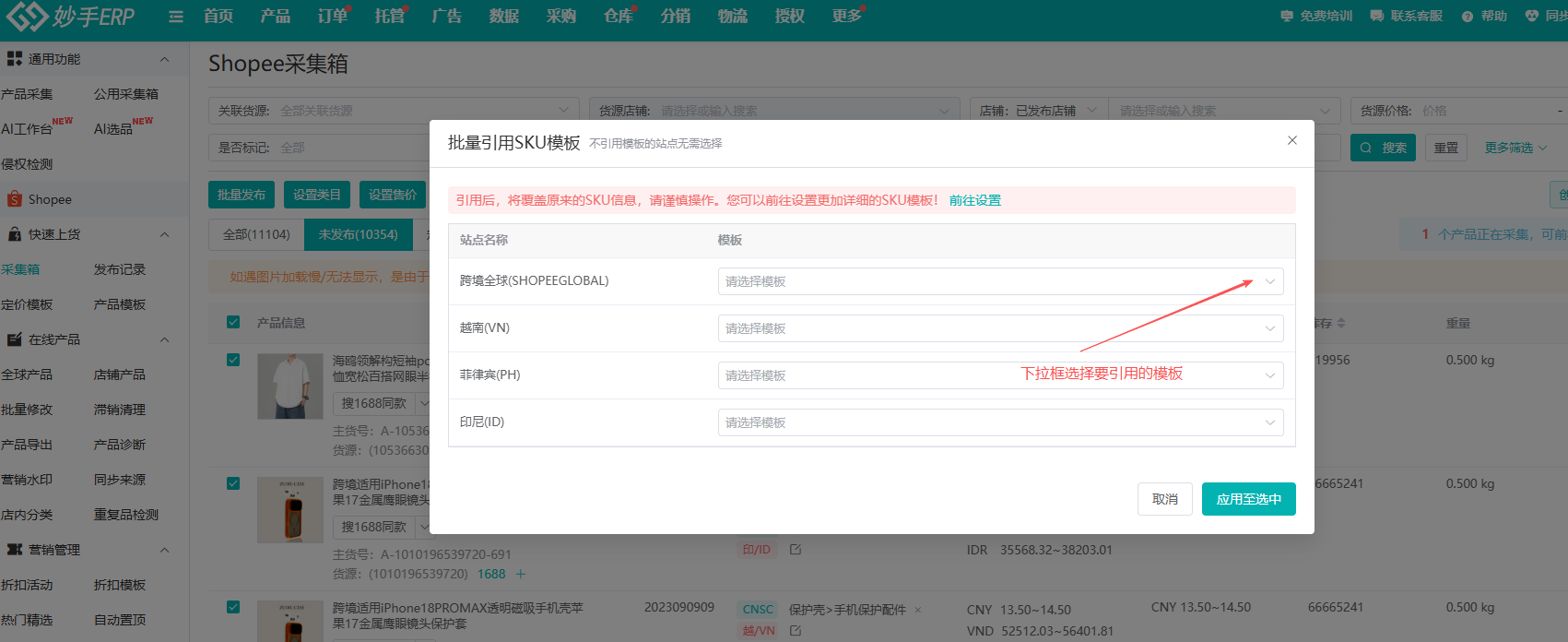This screenshot has height=642, width=1568.
Task: Open 订单 top menu
Action: click(332, 16)
